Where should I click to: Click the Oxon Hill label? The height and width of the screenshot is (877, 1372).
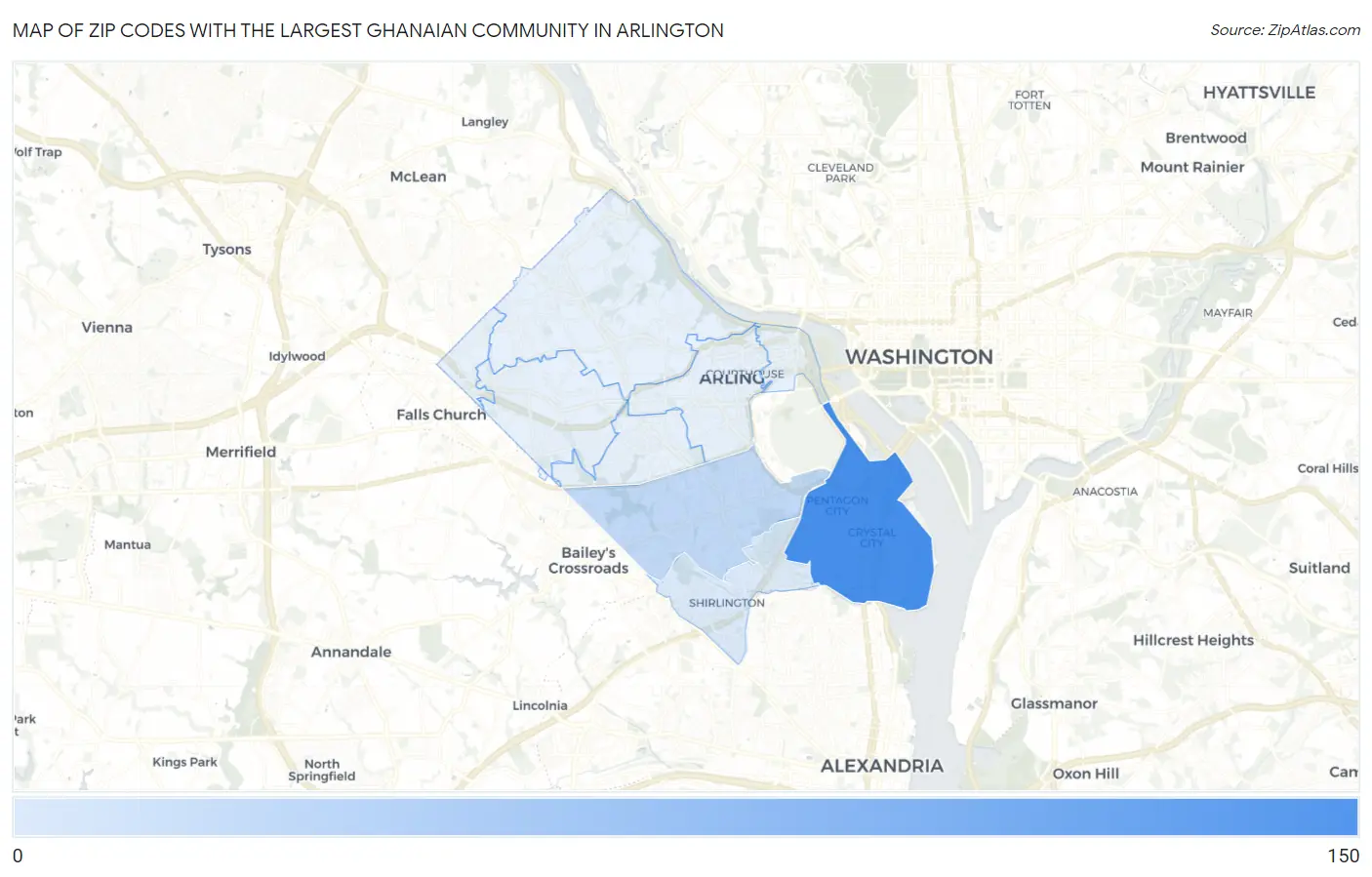click(x=1085, y=774)
